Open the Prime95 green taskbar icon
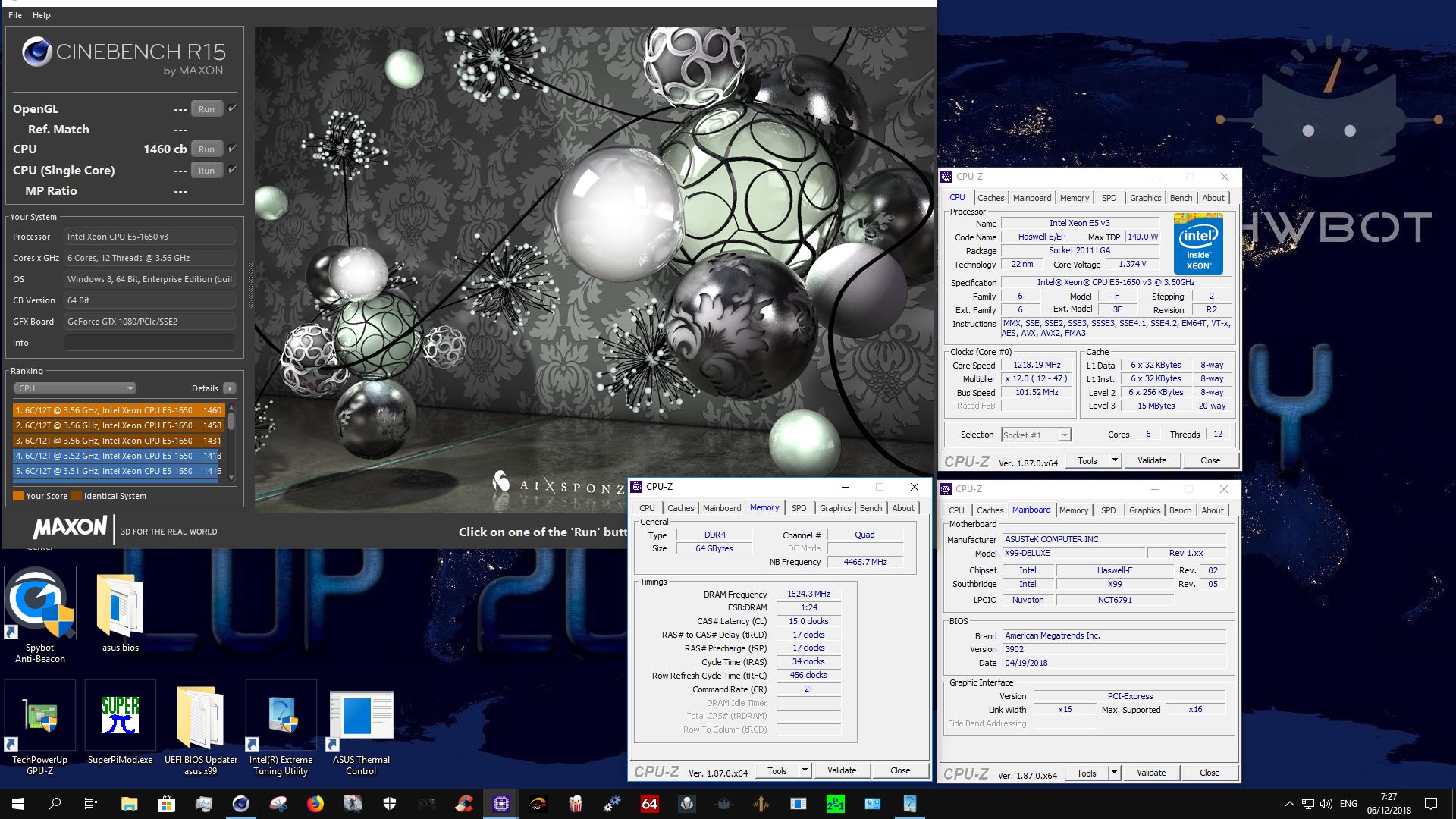The height and width of the screenshot is (819, 1456). pos(835,804)
